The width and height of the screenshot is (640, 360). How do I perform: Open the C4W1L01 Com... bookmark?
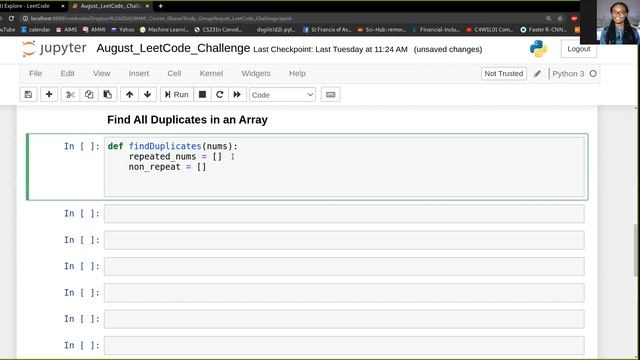click(490, 29)
